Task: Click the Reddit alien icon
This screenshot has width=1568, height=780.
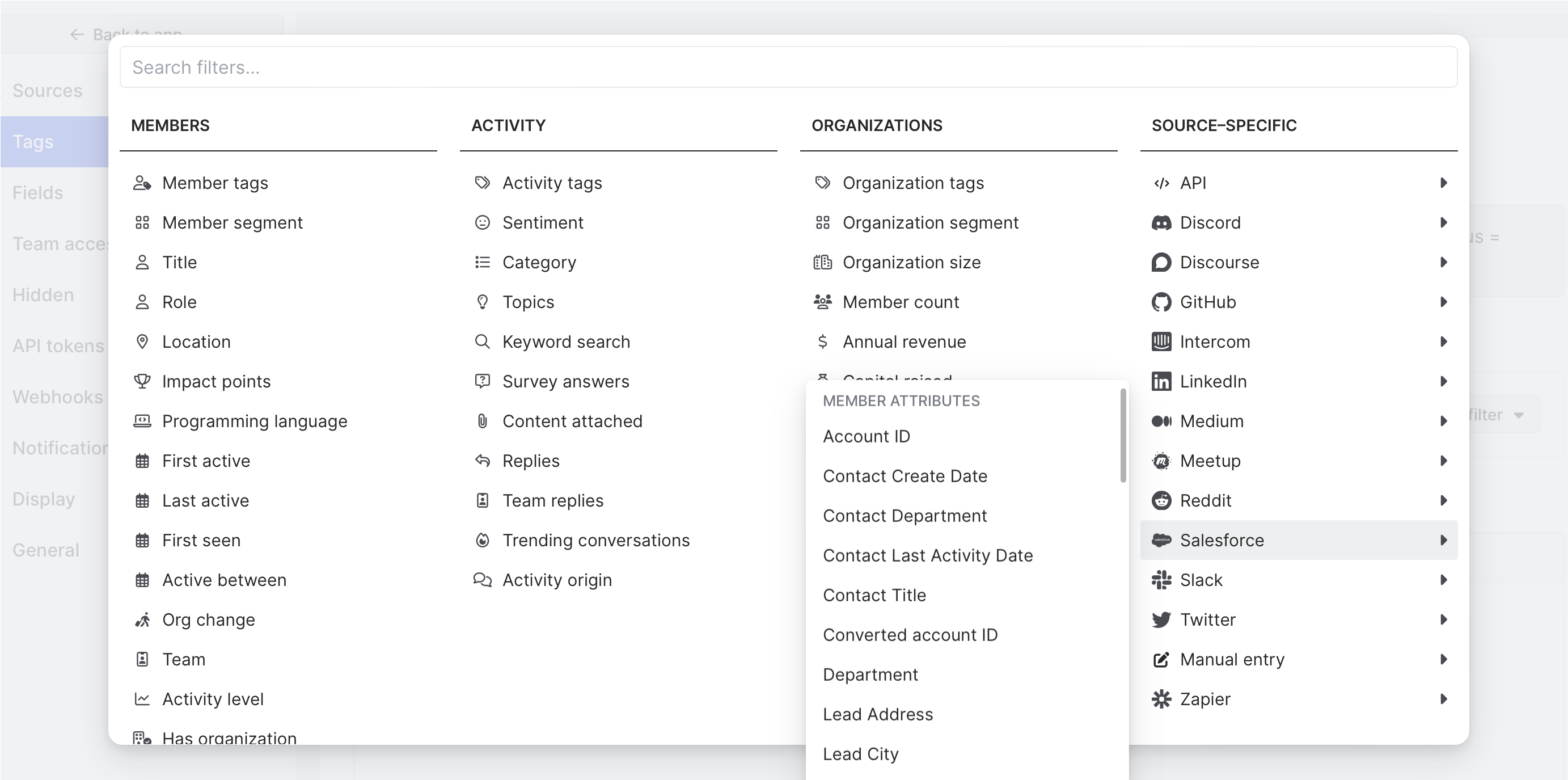Action: tap(1161, 500)
